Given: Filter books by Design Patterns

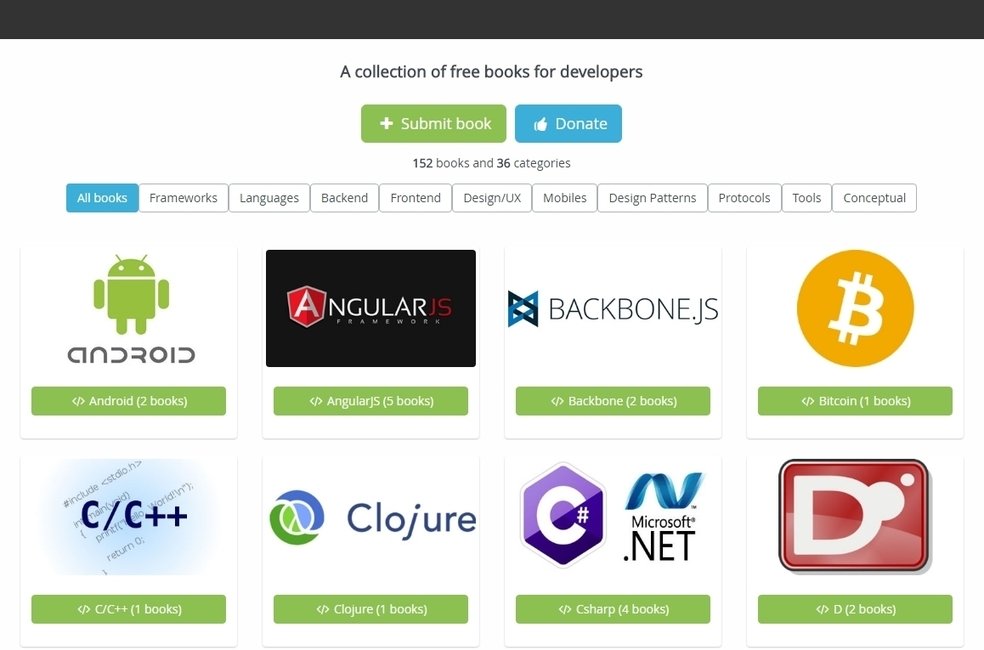Looking at the screenshot, I should point(652,198).
